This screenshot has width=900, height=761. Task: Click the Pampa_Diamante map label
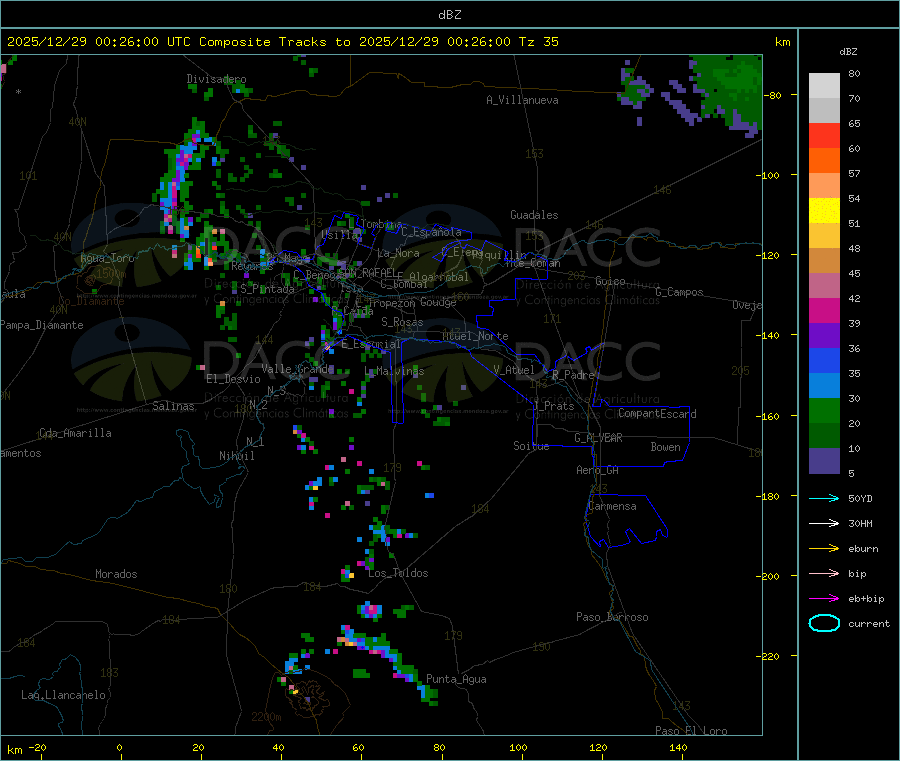pos(42,325)
